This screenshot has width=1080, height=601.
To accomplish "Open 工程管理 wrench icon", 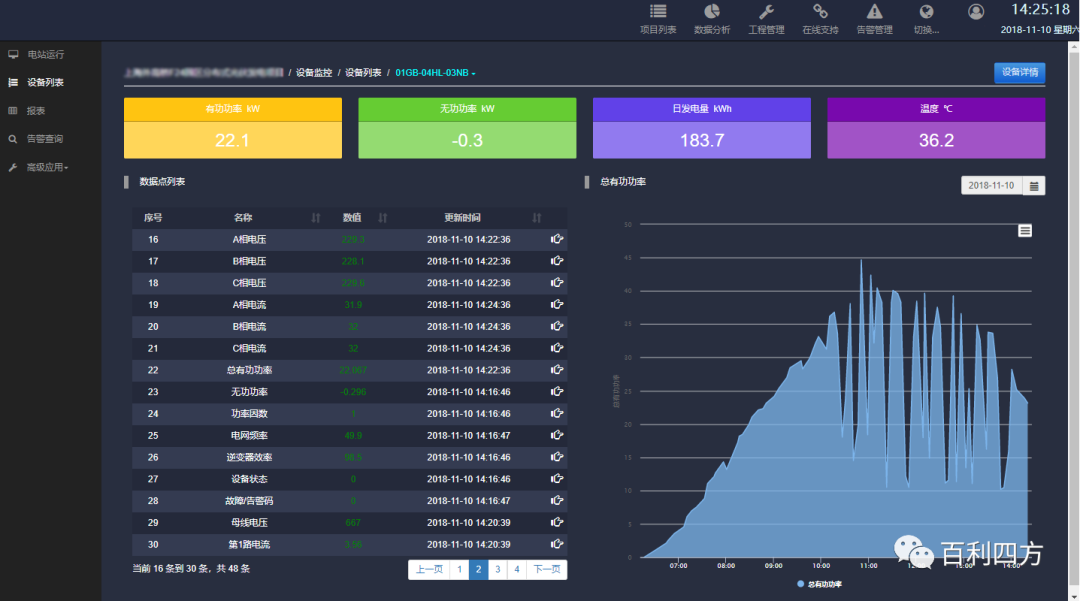I will point(766,12).
